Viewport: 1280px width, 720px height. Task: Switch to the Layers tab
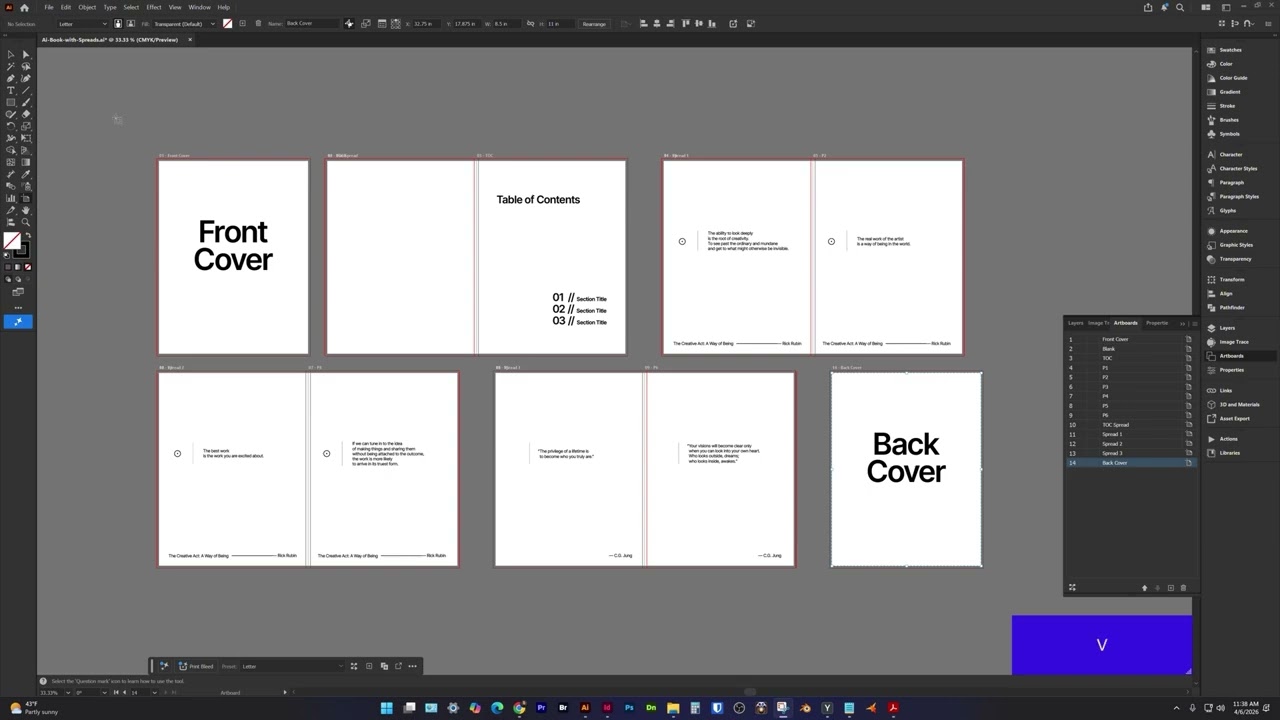(x=1075, y=323)
